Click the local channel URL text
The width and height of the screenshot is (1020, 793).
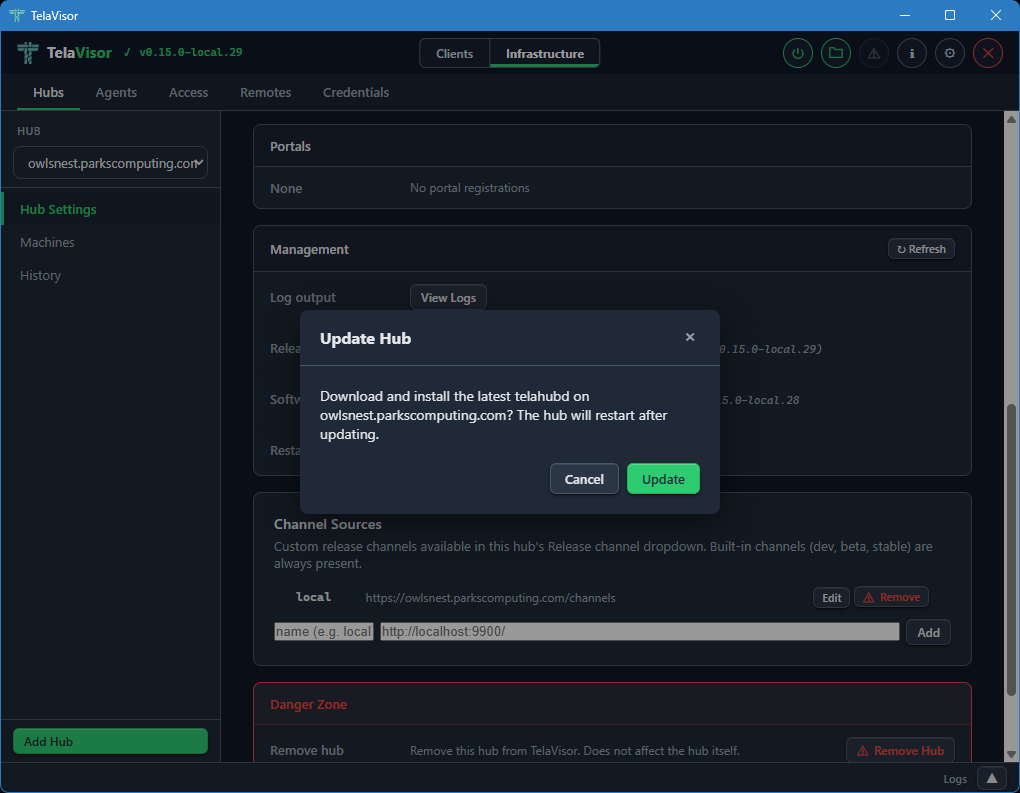point(490,597)
